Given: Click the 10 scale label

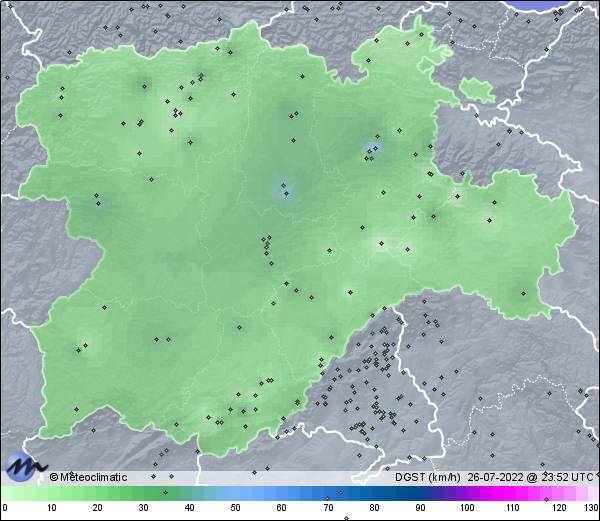Looking at the screenshot, I should point(52,507).
